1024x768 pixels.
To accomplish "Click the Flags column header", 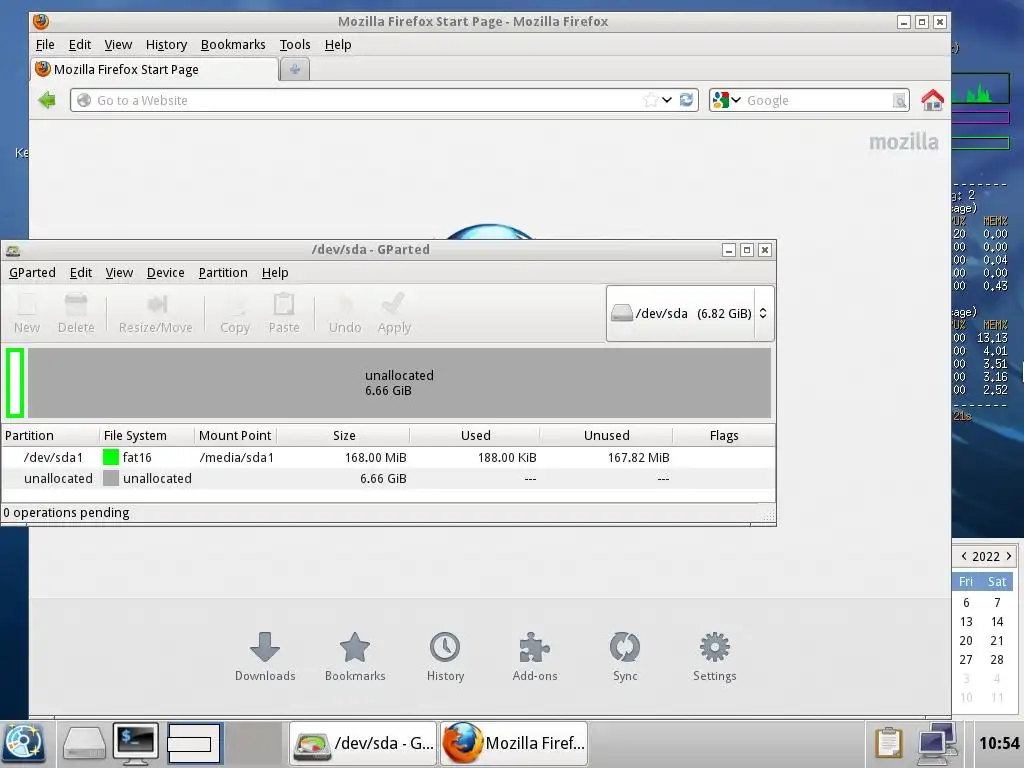I will [x=724, y=436].
